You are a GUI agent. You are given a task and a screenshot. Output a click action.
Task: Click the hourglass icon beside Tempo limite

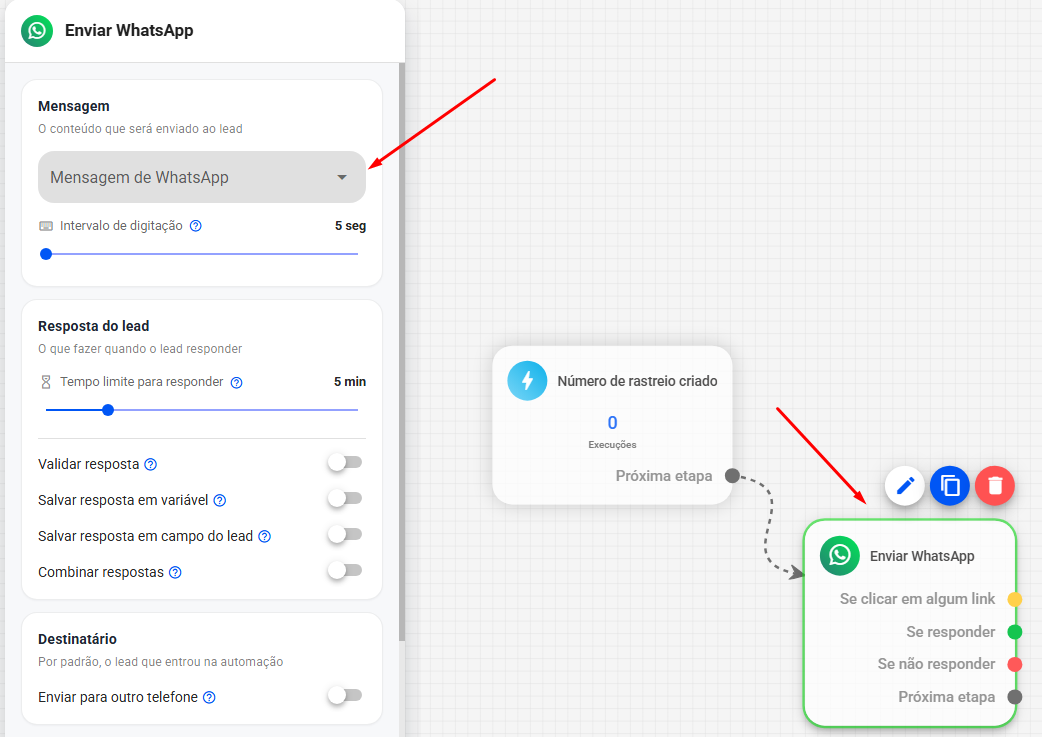(46, 381)
